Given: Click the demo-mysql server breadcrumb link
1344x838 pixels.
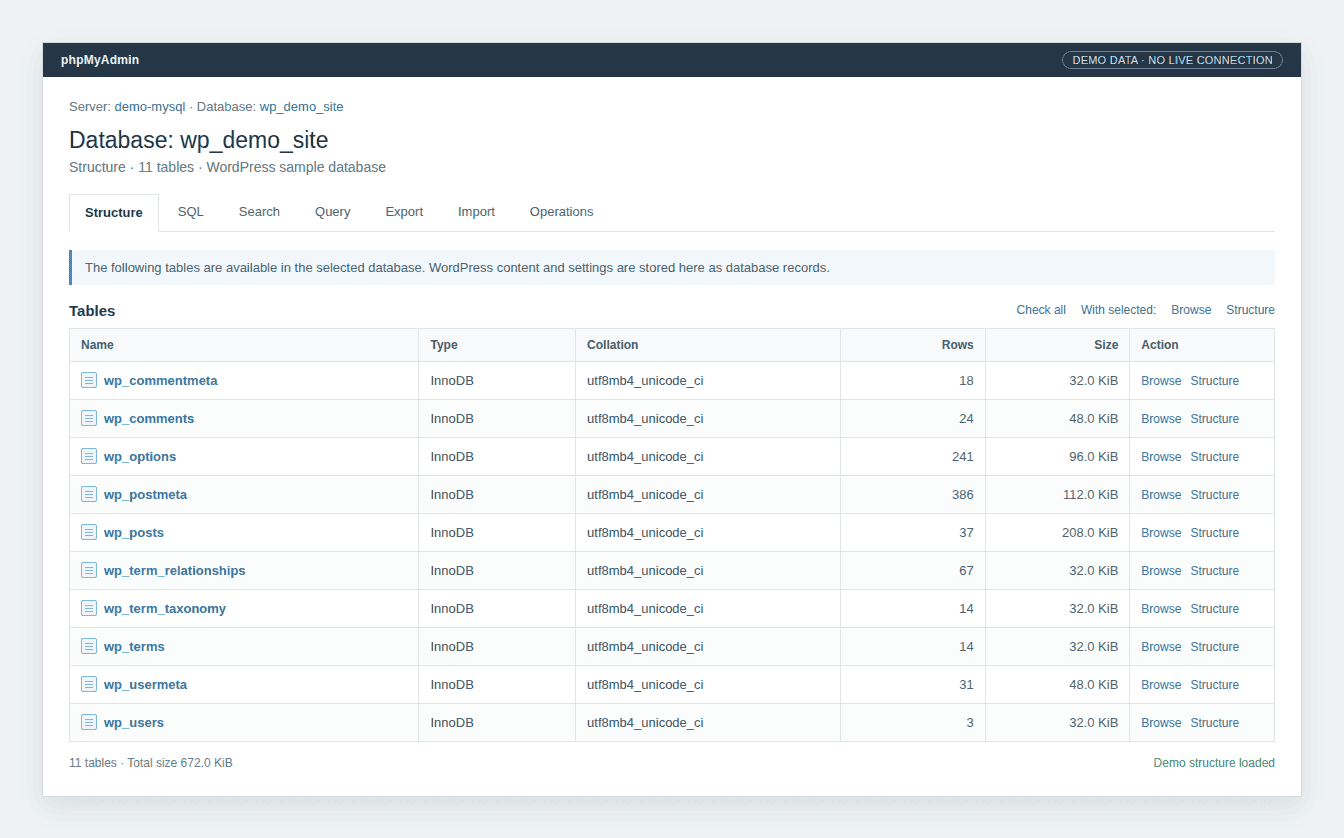Looking at the screenshot, I should pos(150,106).
